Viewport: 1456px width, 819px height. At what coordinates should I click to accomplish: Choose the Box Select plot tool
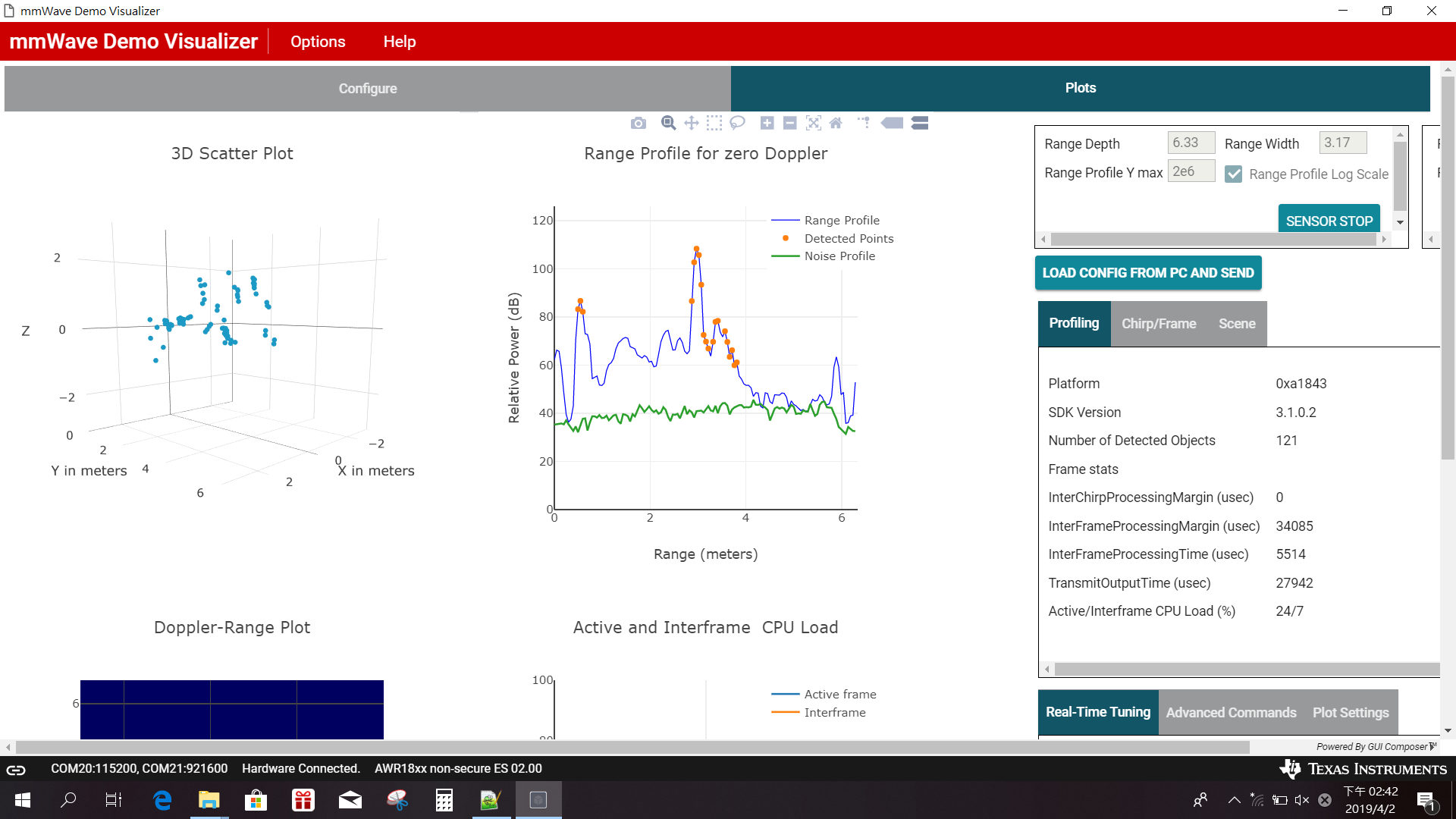click(714, 123)
